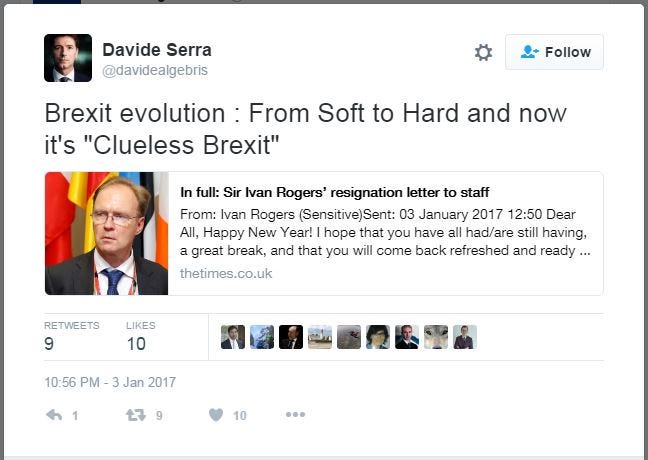Click the third liker avatar, man in dark suit
Viewport: 648px width, 460px height.
point(290,337)
